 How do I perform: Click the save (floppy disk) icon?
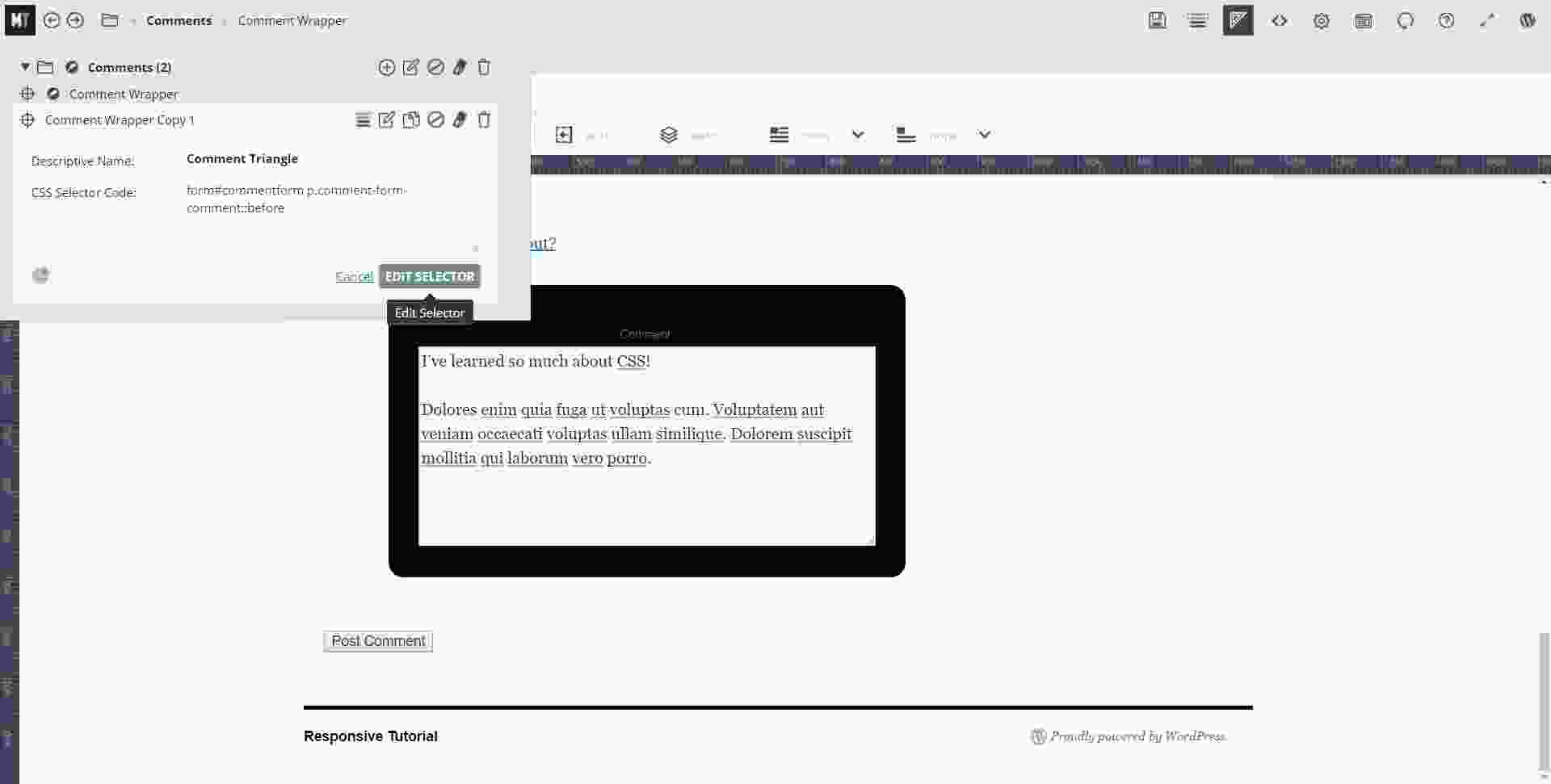pos(1157,21)
